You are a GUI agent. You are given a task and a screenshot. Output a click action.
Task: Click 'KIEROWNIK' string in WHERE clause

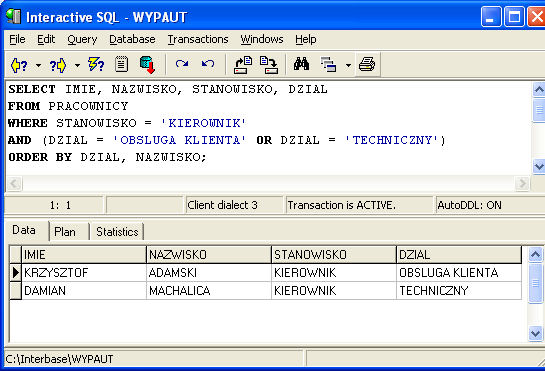coord(203,123)
